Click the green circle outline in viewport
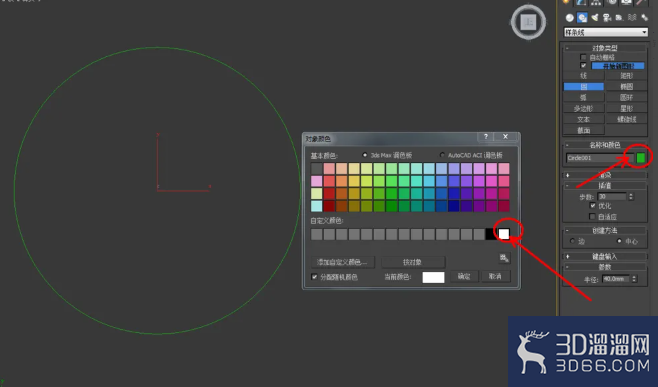Screen dimensions: 658x387 (157, 47)
